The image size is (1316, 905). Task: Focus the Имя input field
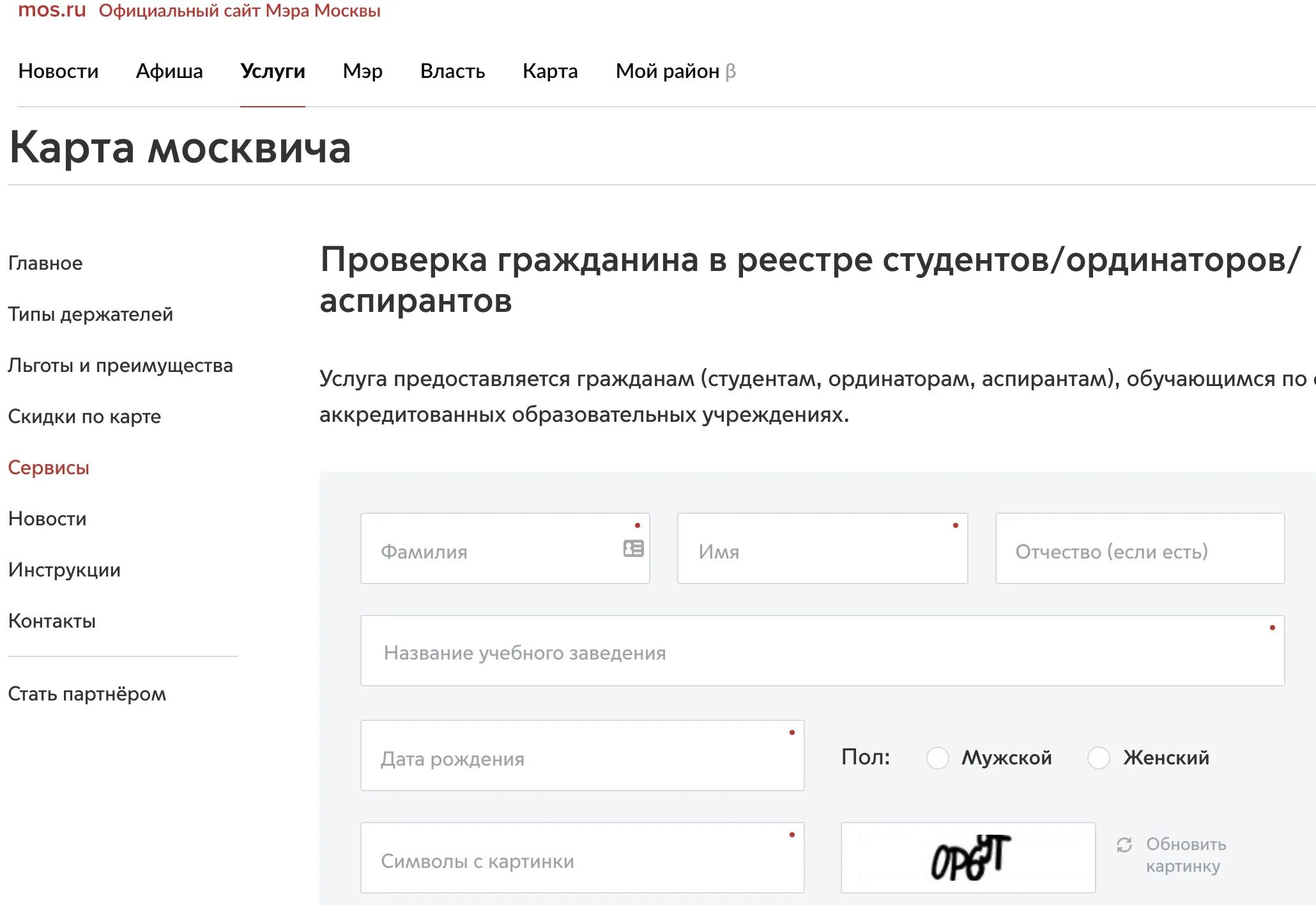[822, 548]
